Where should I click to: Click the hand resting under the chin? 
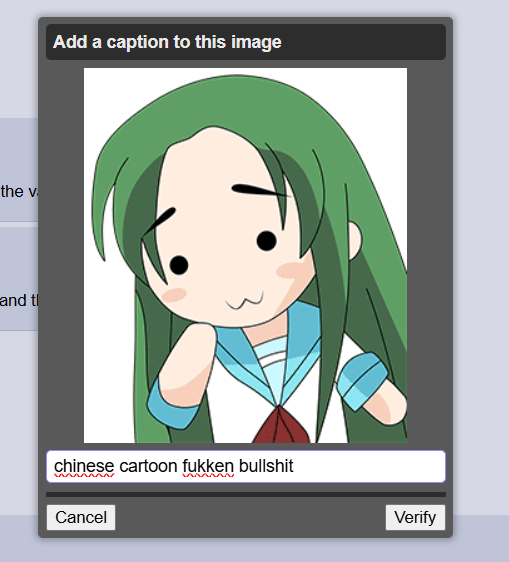pyautogui.click(x=186, y=362)
